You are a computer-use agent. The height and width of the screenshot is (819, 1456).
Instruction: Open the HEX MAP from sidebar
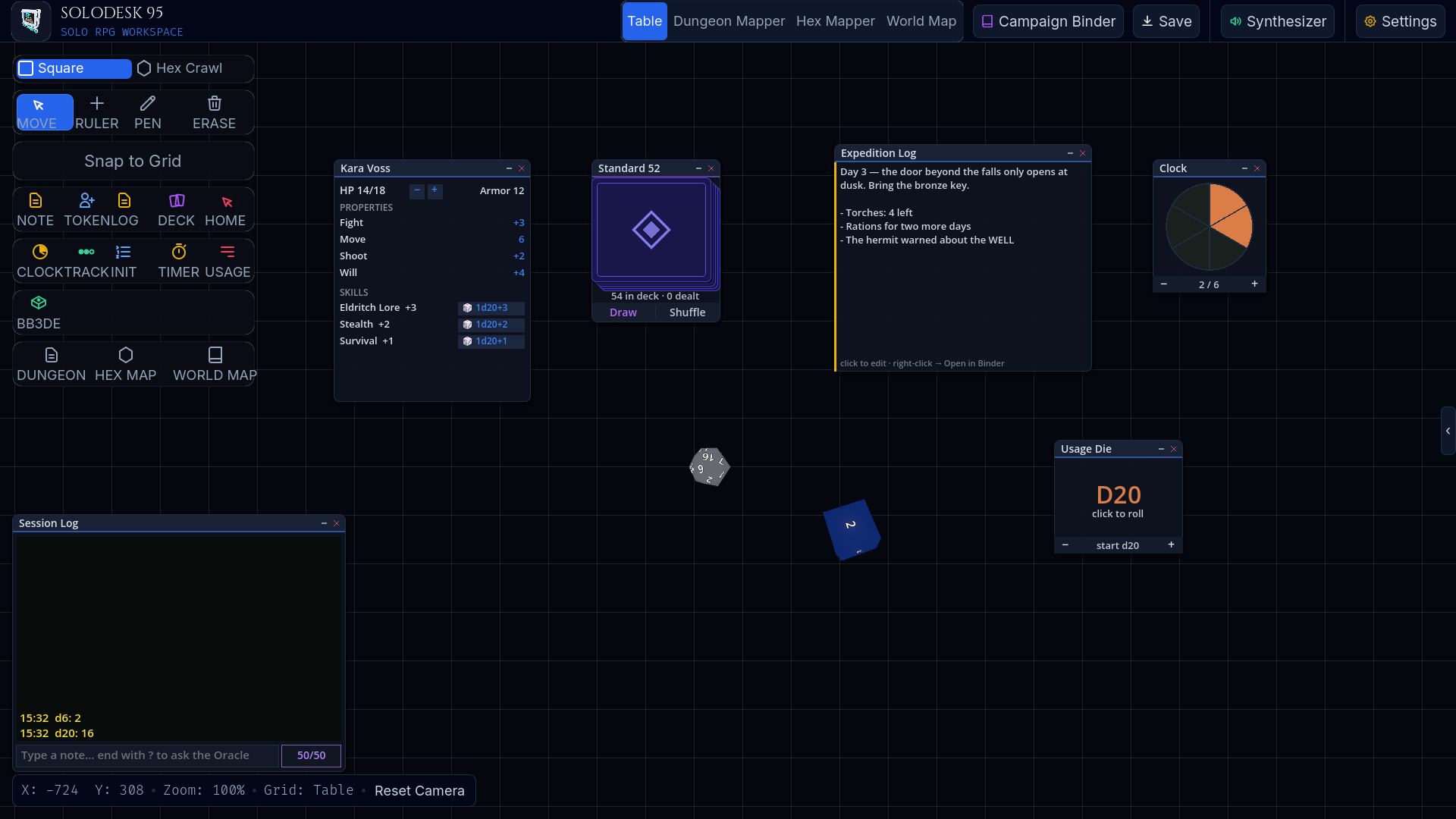coord(126,364)
